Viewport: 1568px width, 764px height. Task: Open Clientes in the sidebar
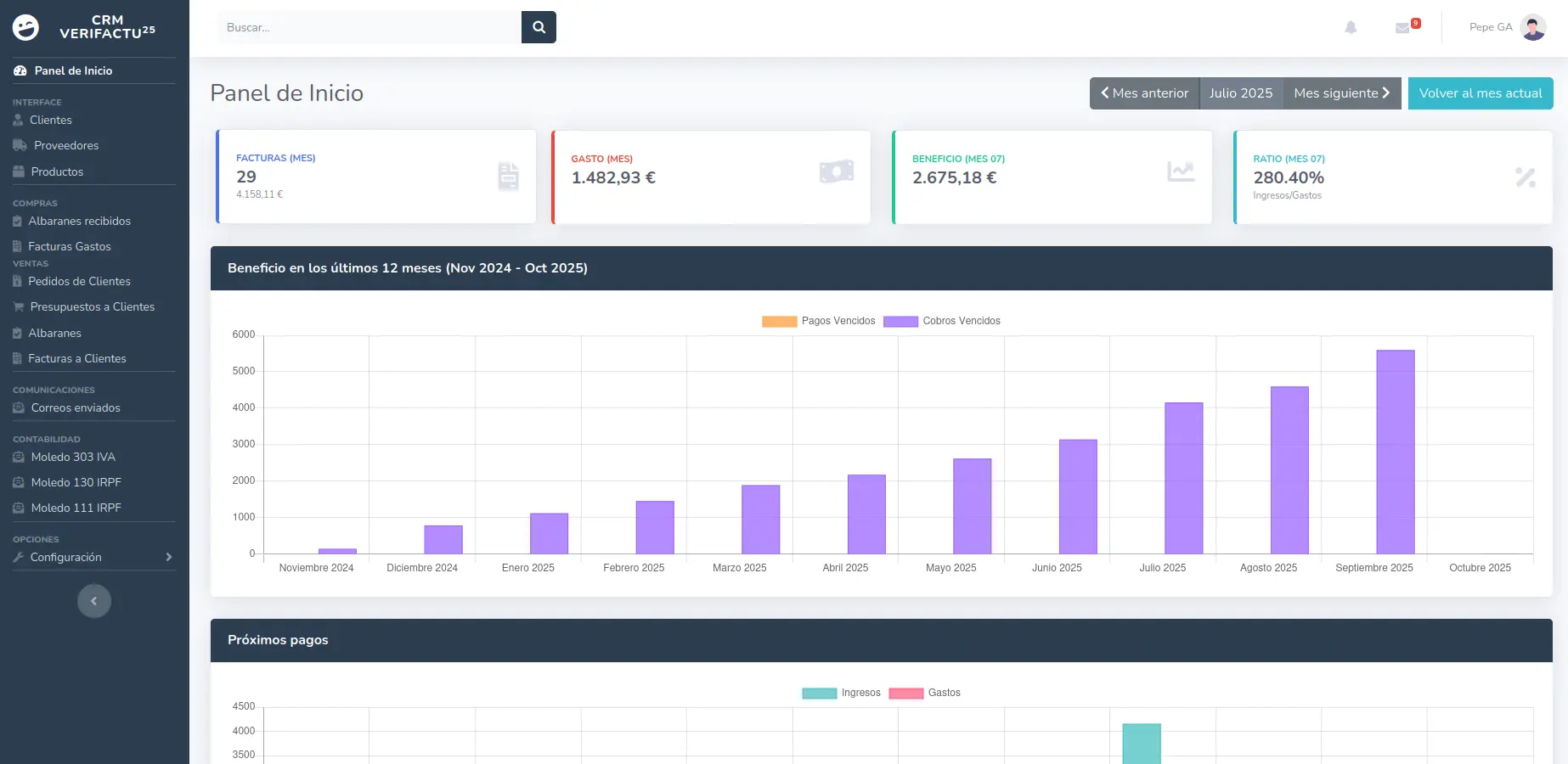(x=50, y=120)
